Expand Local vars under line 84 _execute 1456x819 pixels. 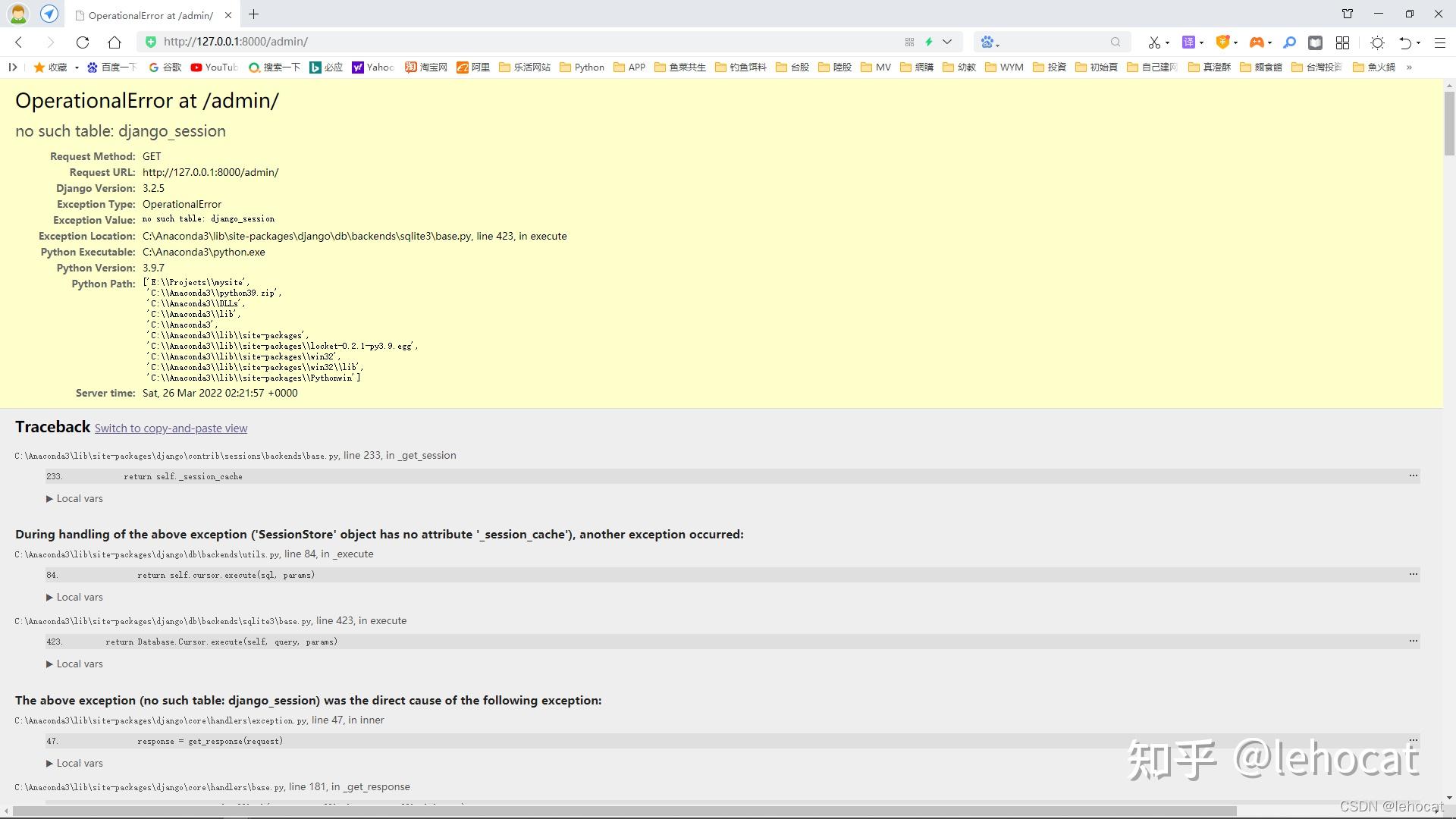[74, 598]
